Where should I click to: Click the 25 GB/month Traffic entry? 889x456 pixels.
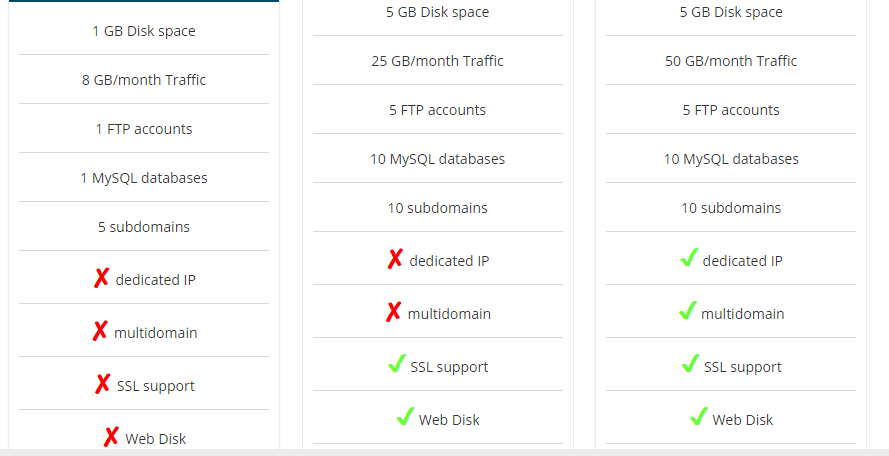pyautogui.click(x=438, y=61)
